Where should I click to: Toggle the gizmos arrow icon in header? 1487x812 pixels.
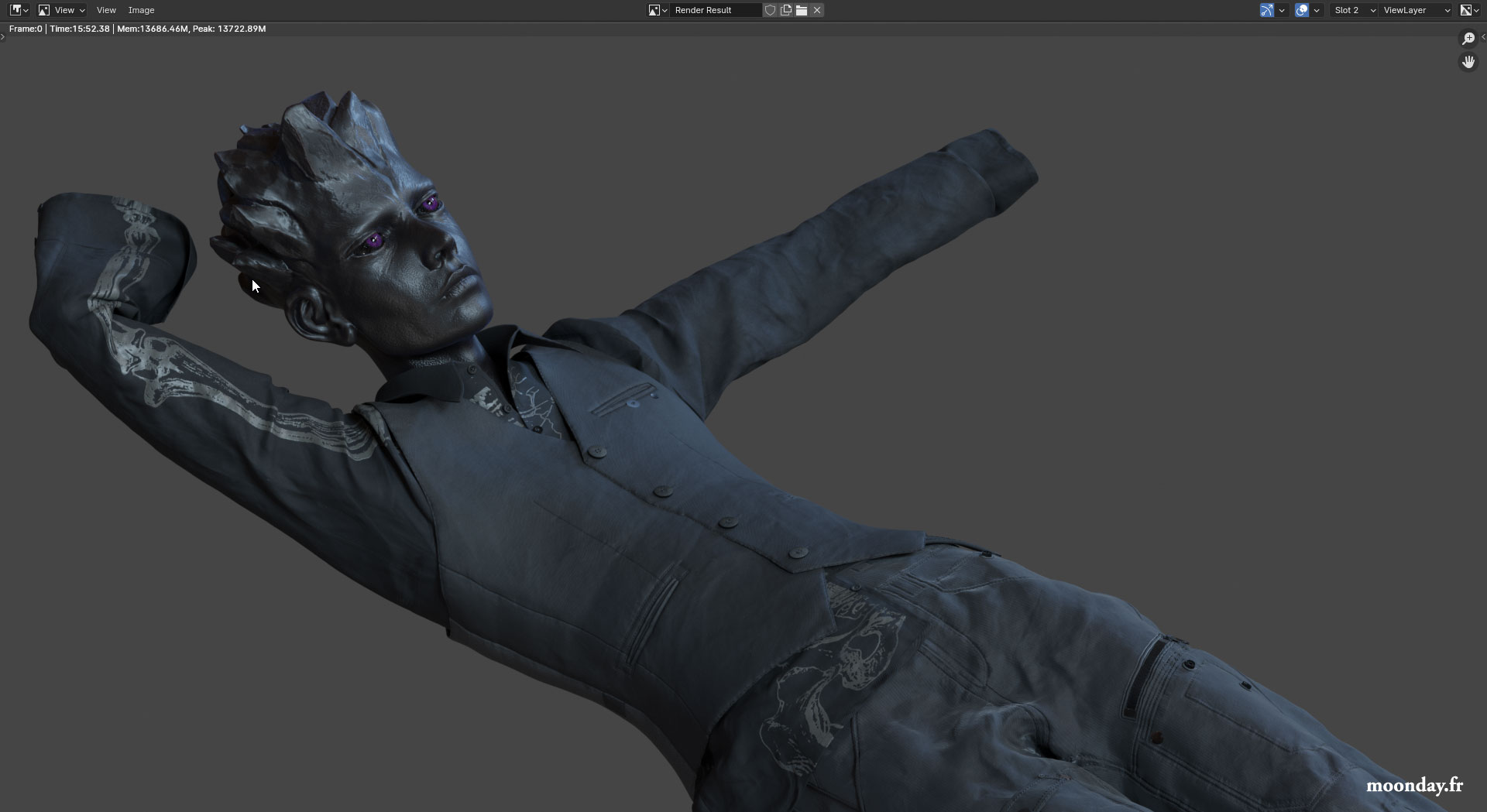(x=1267, y=10)
